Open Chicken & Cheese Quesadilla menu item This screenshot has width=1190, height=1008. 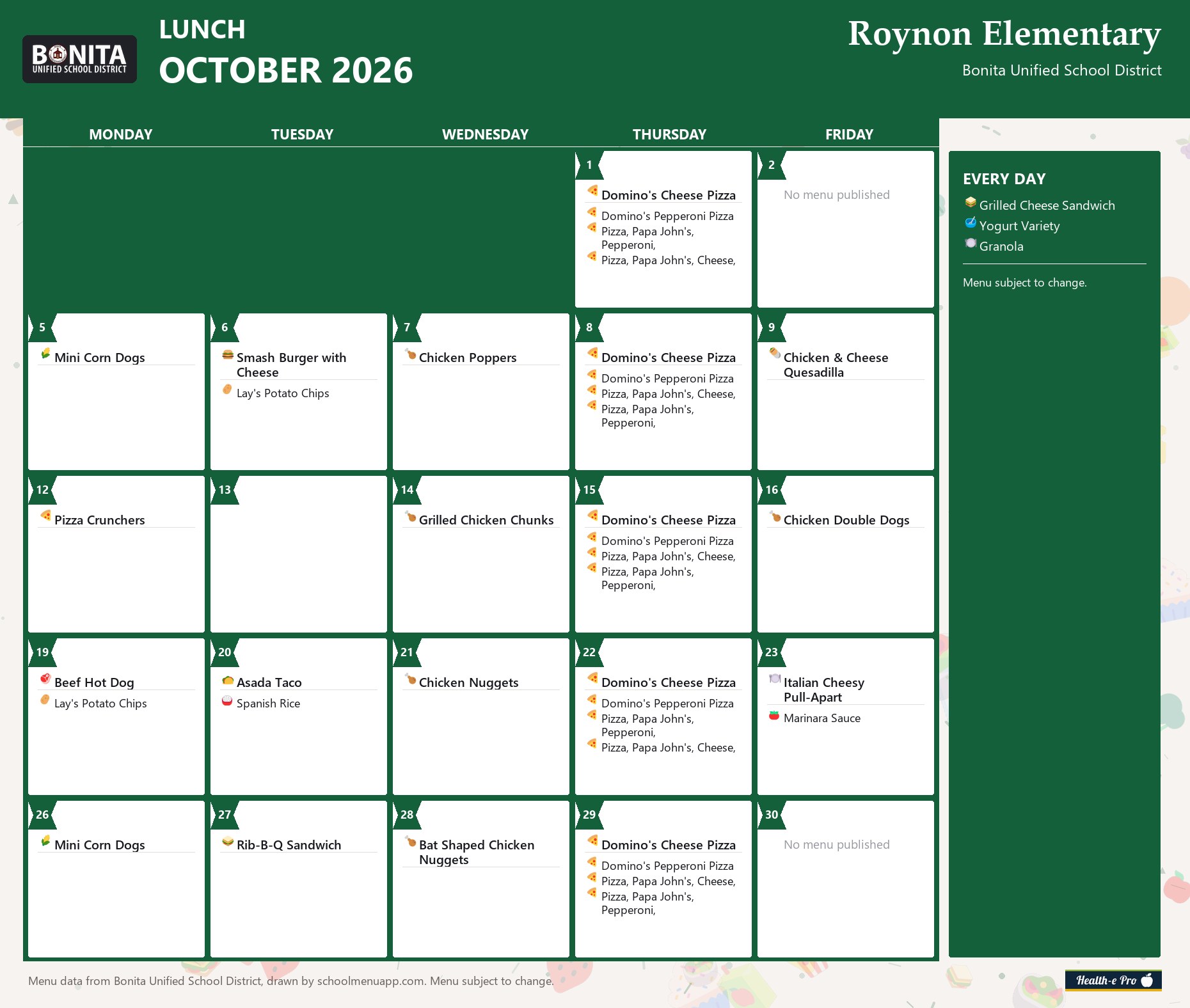tap(836, 365)
